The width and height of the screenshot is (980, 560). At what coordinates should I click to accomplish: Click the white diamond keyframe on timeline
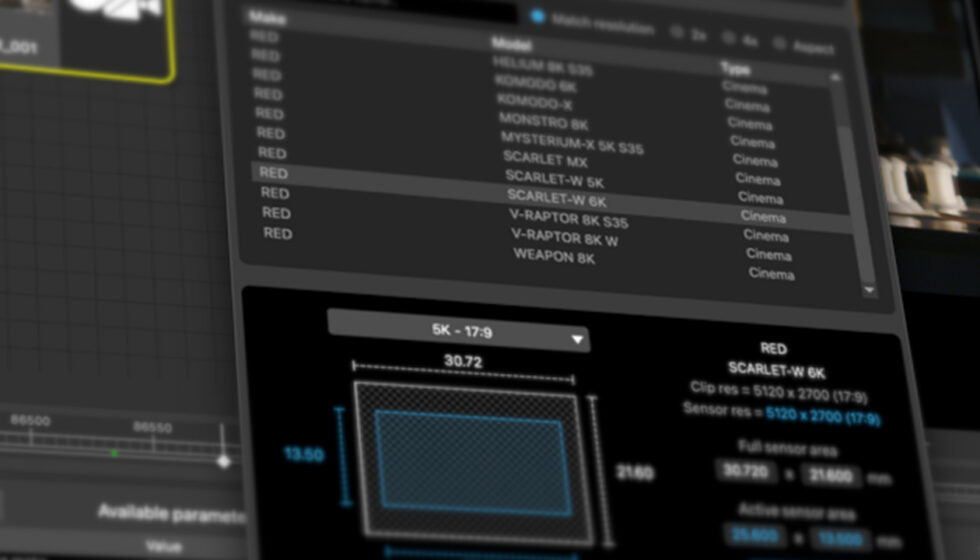click(x=223, y=462)
